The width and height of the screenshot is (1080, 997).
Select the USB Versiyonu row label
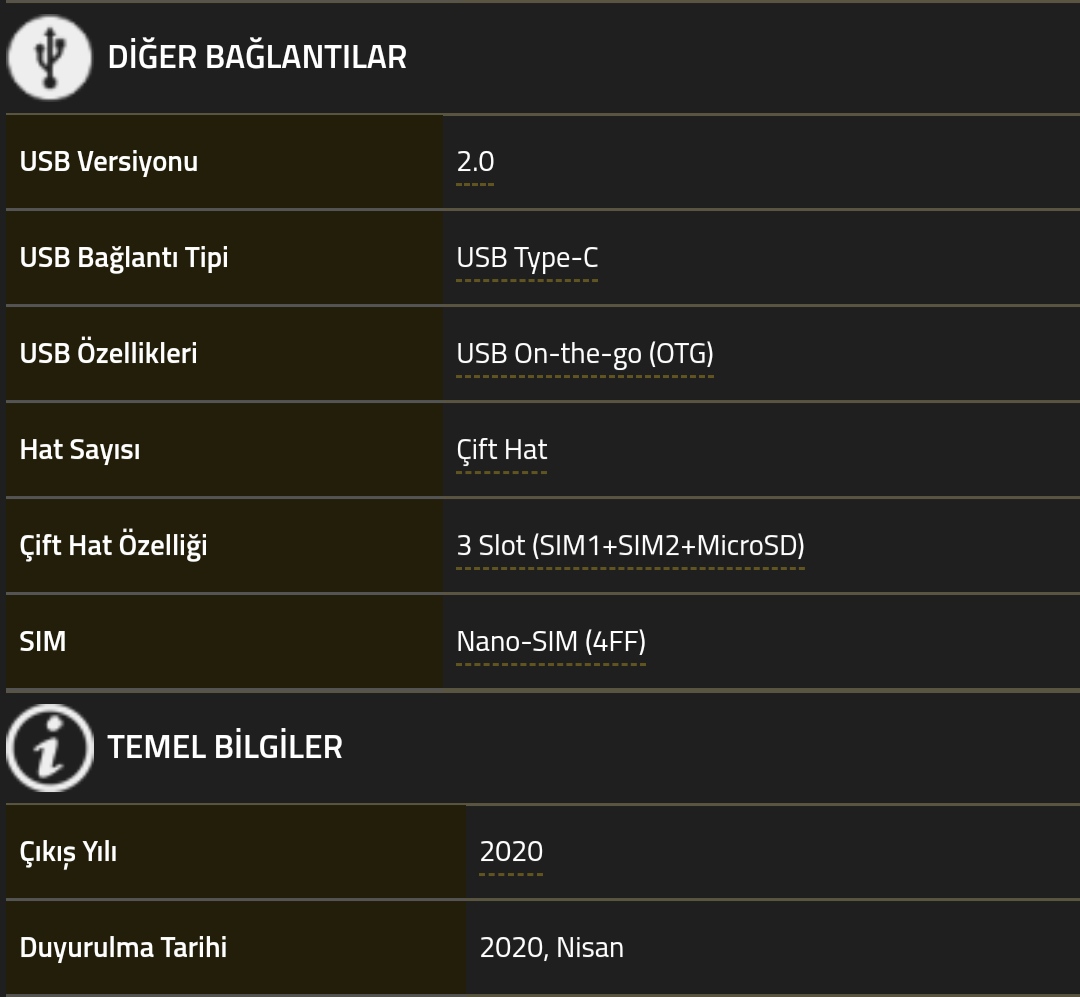click(x=109, y=162)
